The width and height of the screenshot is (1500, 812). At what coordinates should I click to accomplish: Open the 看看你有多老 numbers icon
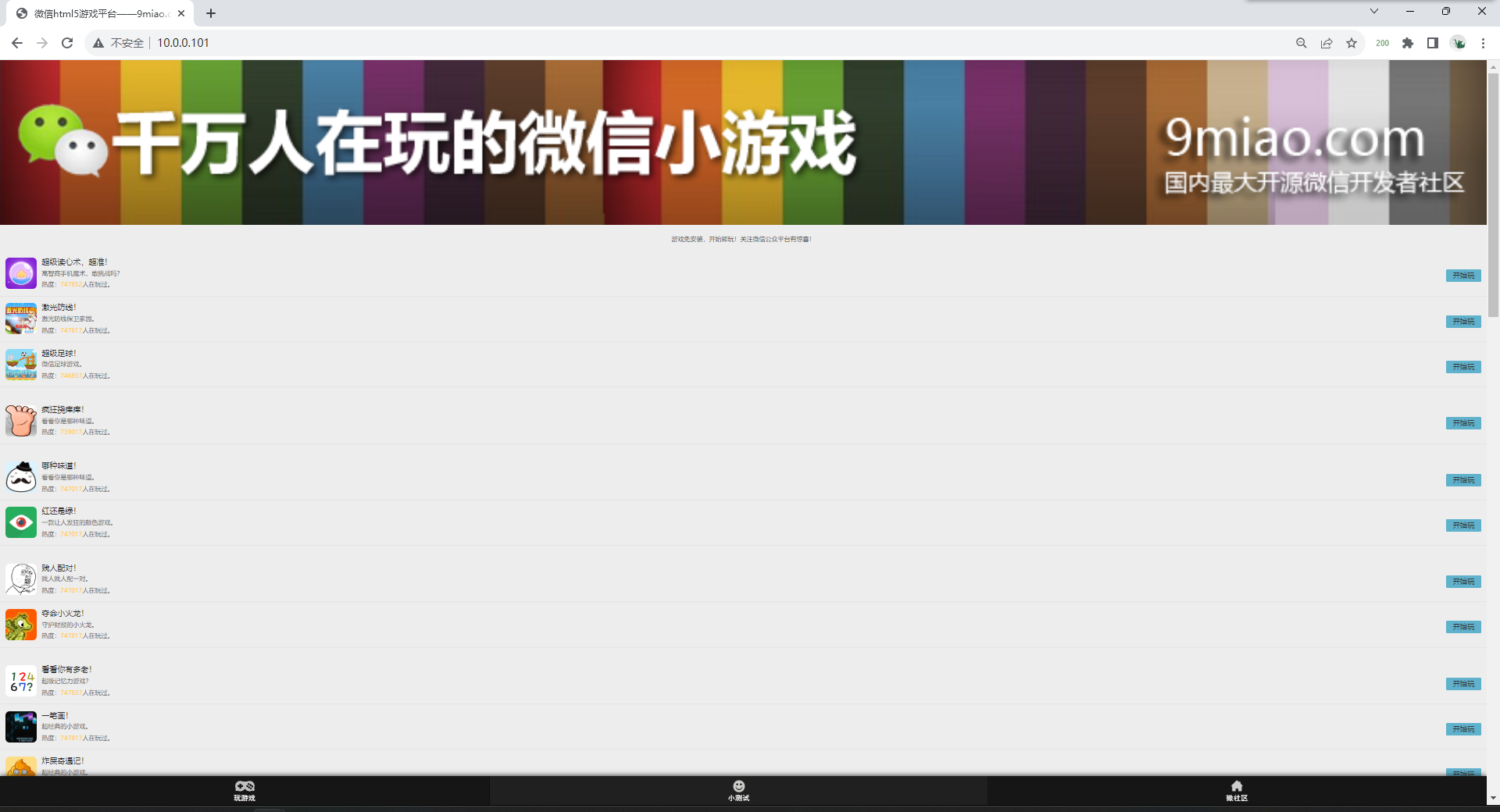pos(21,681)
